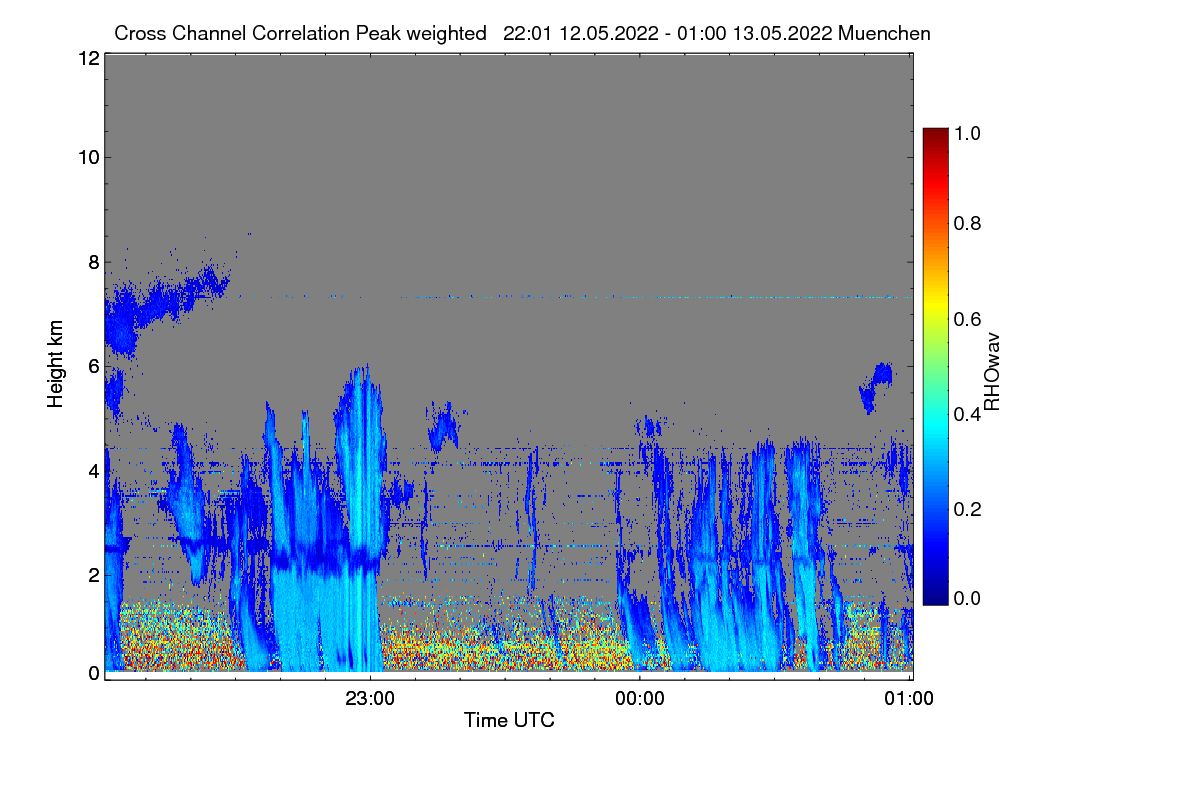Click the 'Height km' y-axis label
1200x800 pixels.
(56, 364)
